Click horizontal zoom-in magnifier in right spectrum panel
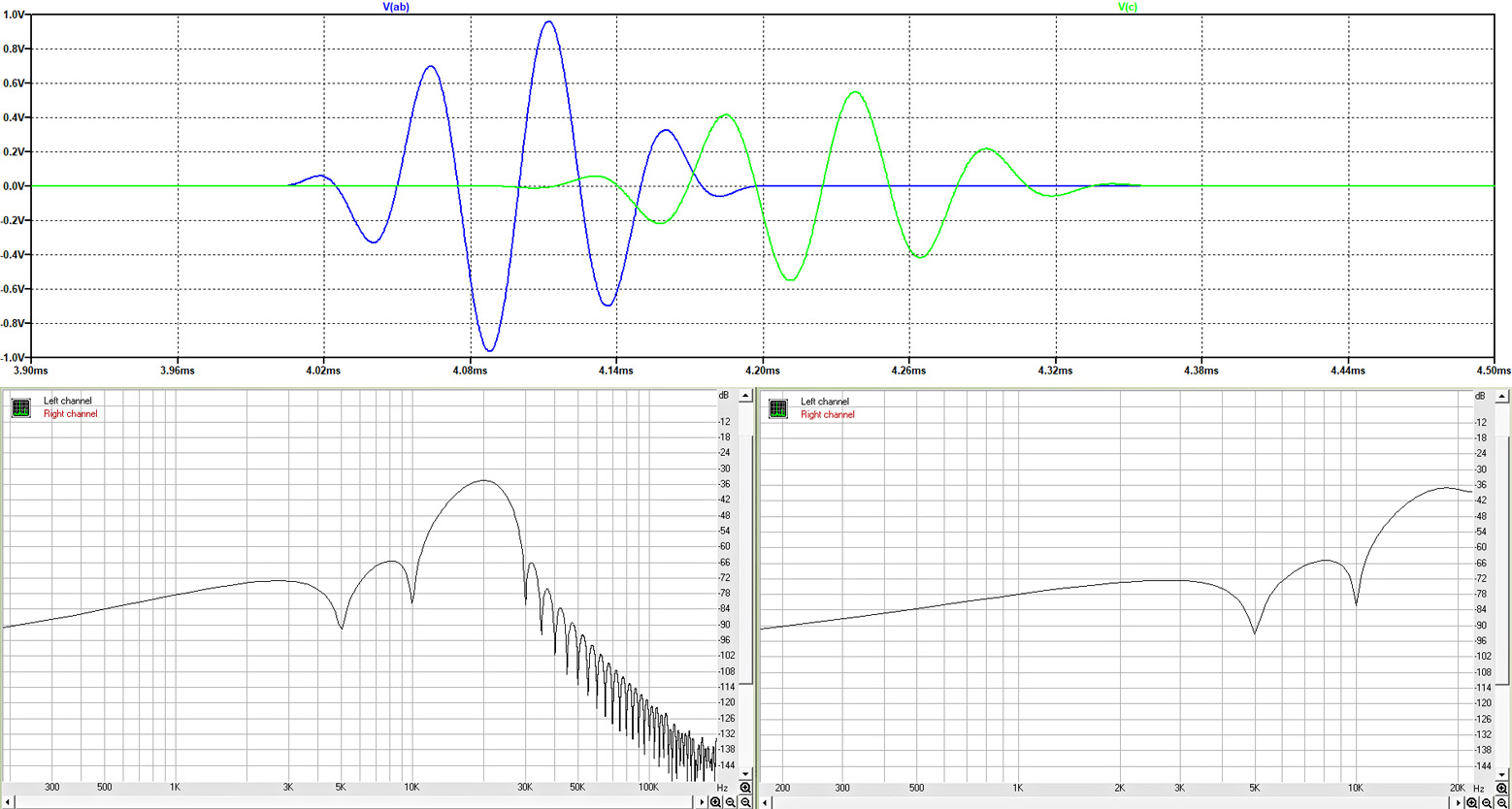 click(x=1471, y=802)
